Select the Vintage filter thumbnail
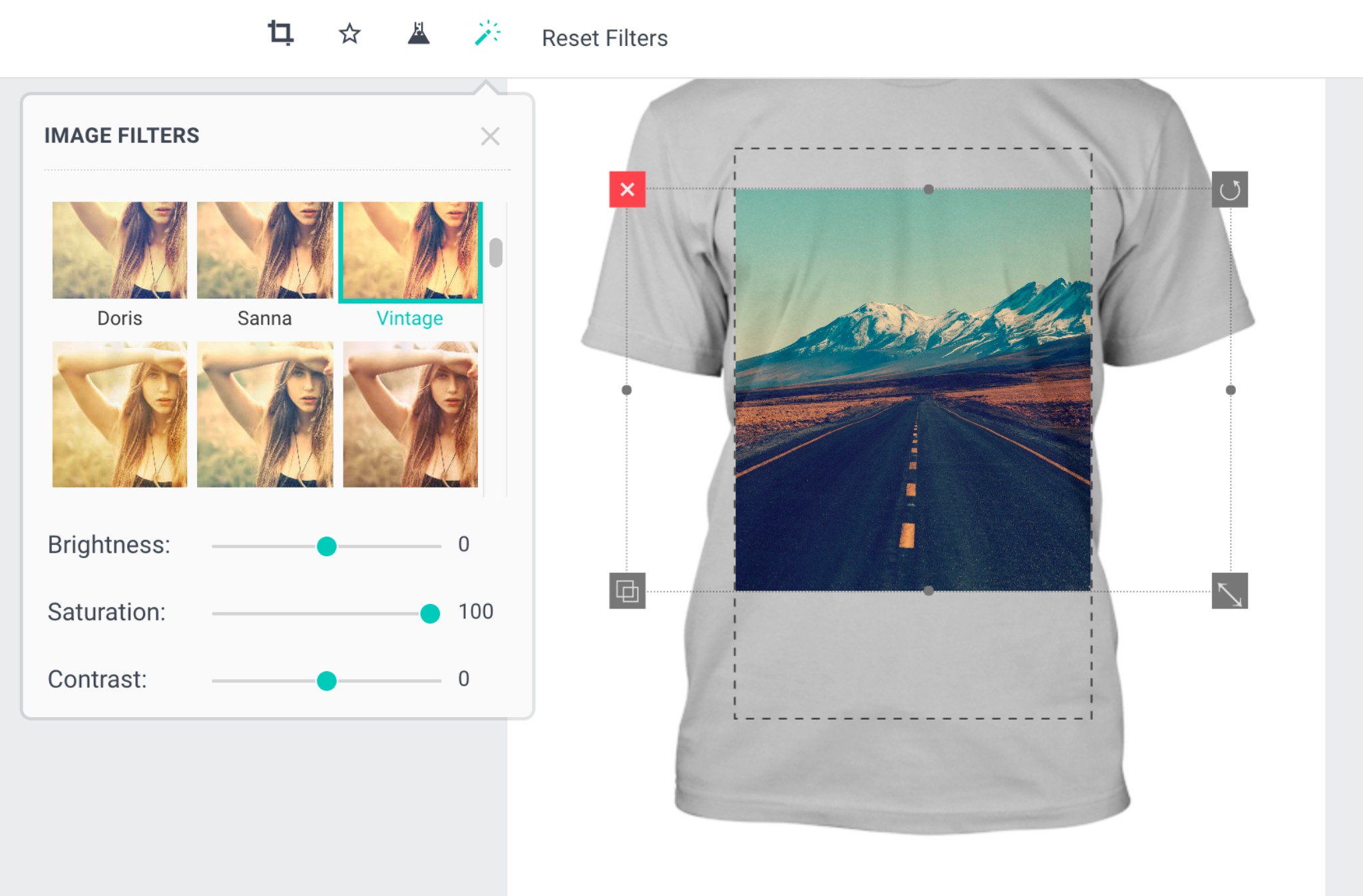The width and height of the screenshot is (1363, 896). 410,251
